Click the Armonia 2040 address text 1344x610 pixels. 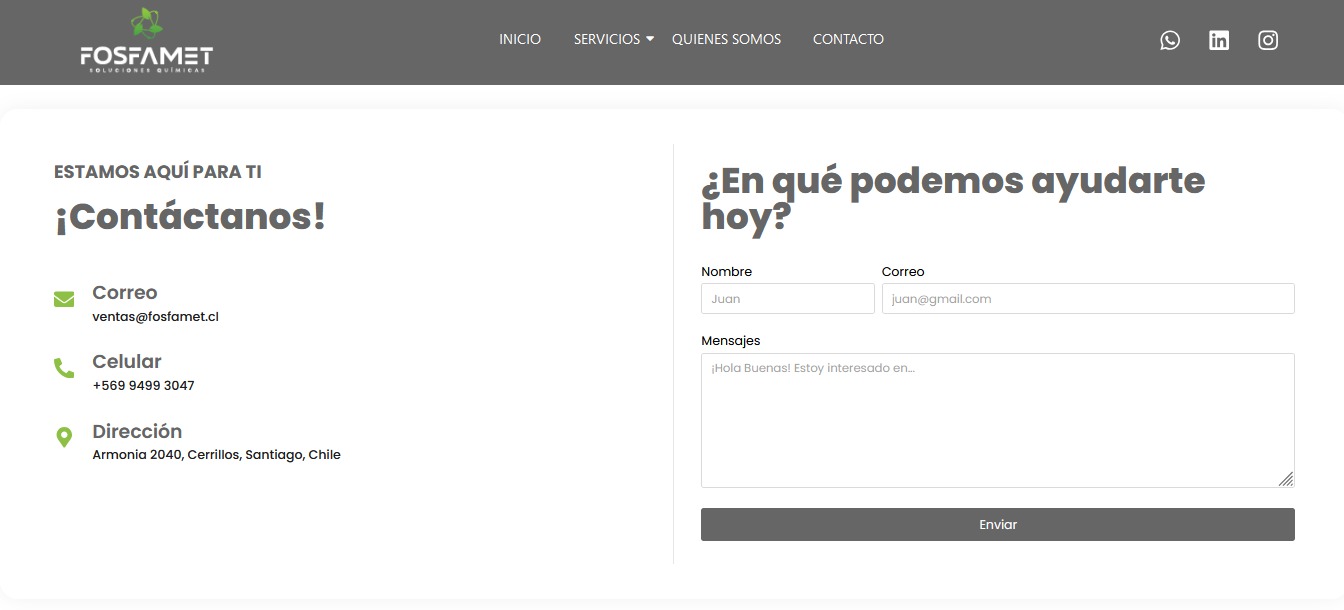pyautogui.click(x=216, y=455)
